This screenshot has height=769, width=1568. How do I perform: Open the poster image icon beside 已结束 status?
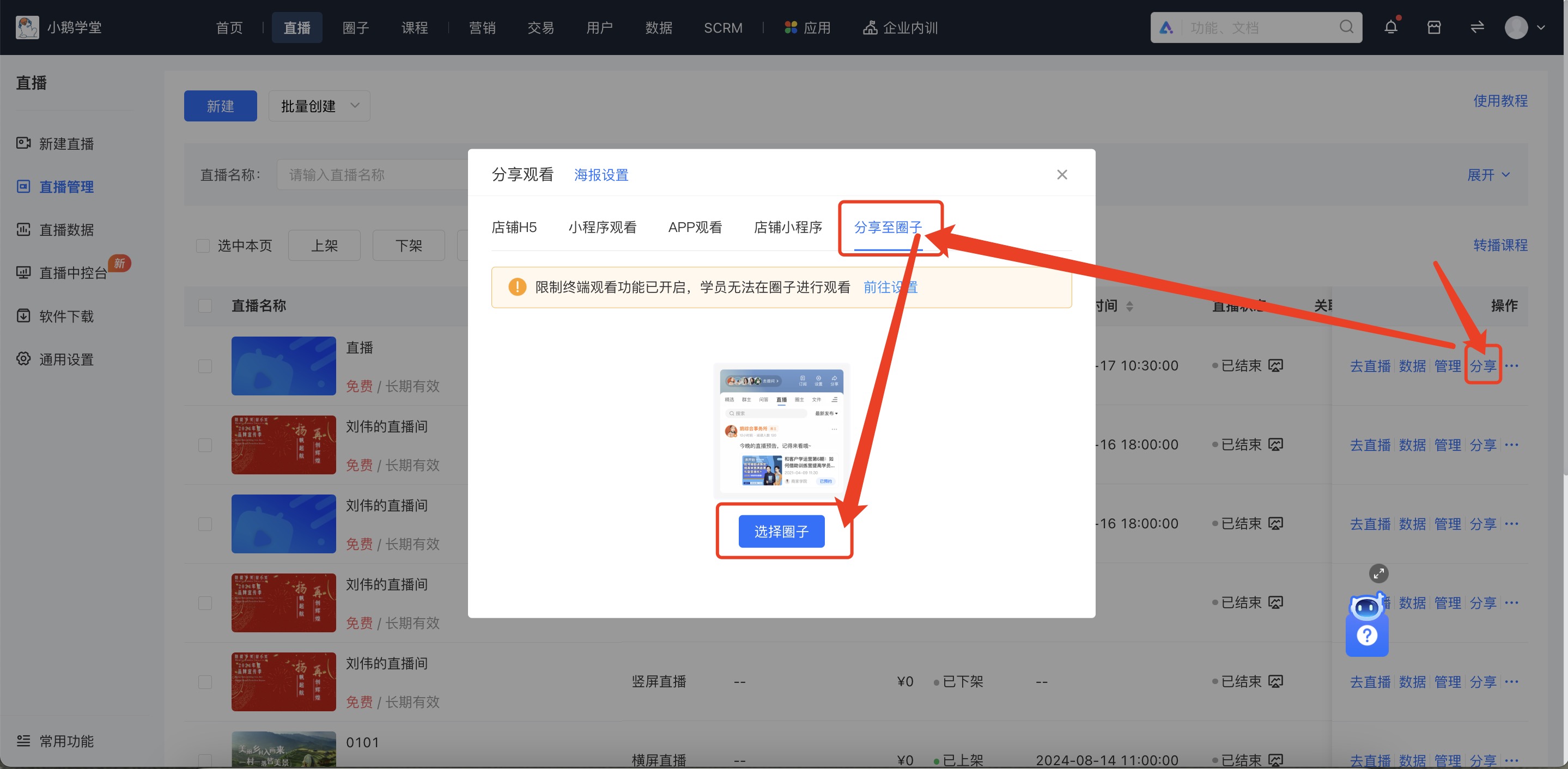pyautogui.click(x=1277, y=365)
